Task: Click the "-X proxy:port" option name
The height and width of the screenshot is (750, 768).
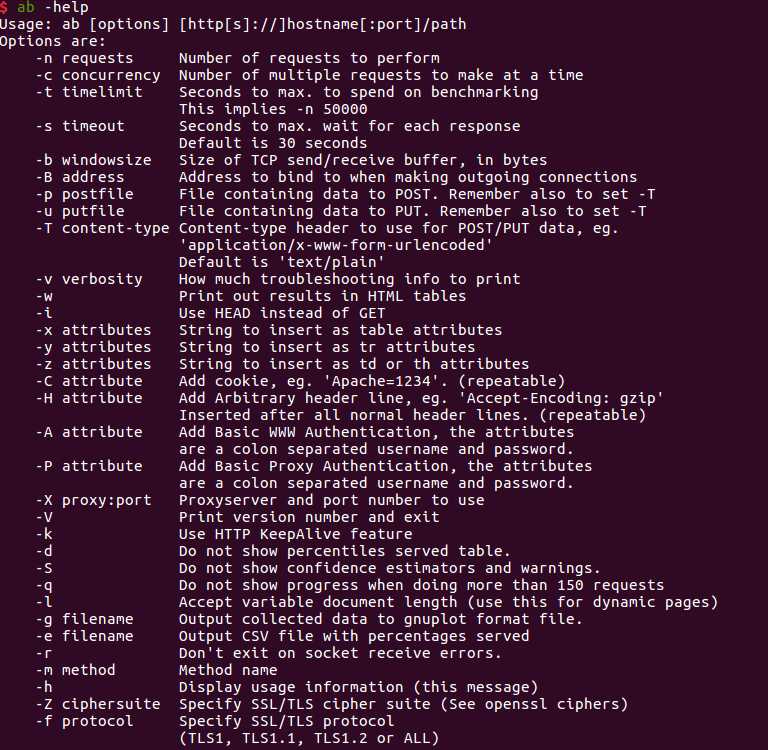Action: [x=93, y=500]
